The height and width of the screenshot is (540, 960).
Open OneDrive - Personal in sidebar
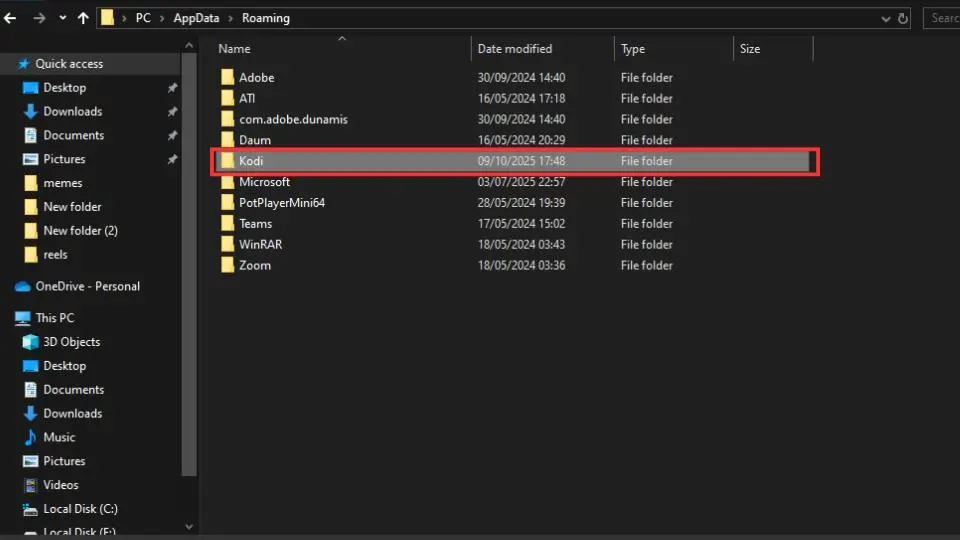tap(88, 287)
